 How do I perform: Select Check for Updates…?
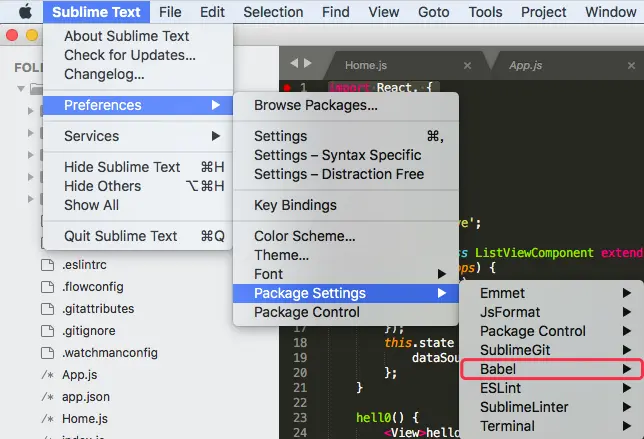[138, 55]
